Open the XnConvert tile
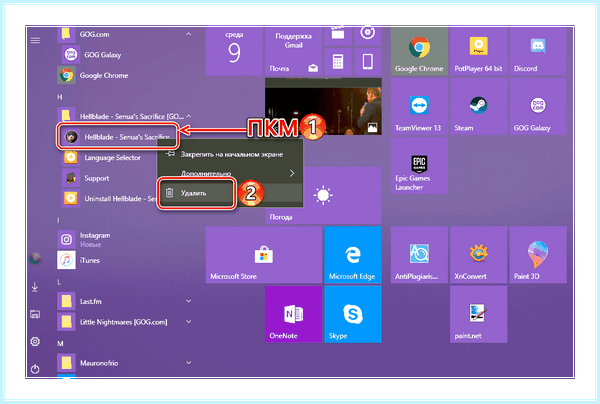 pos(478,255)
